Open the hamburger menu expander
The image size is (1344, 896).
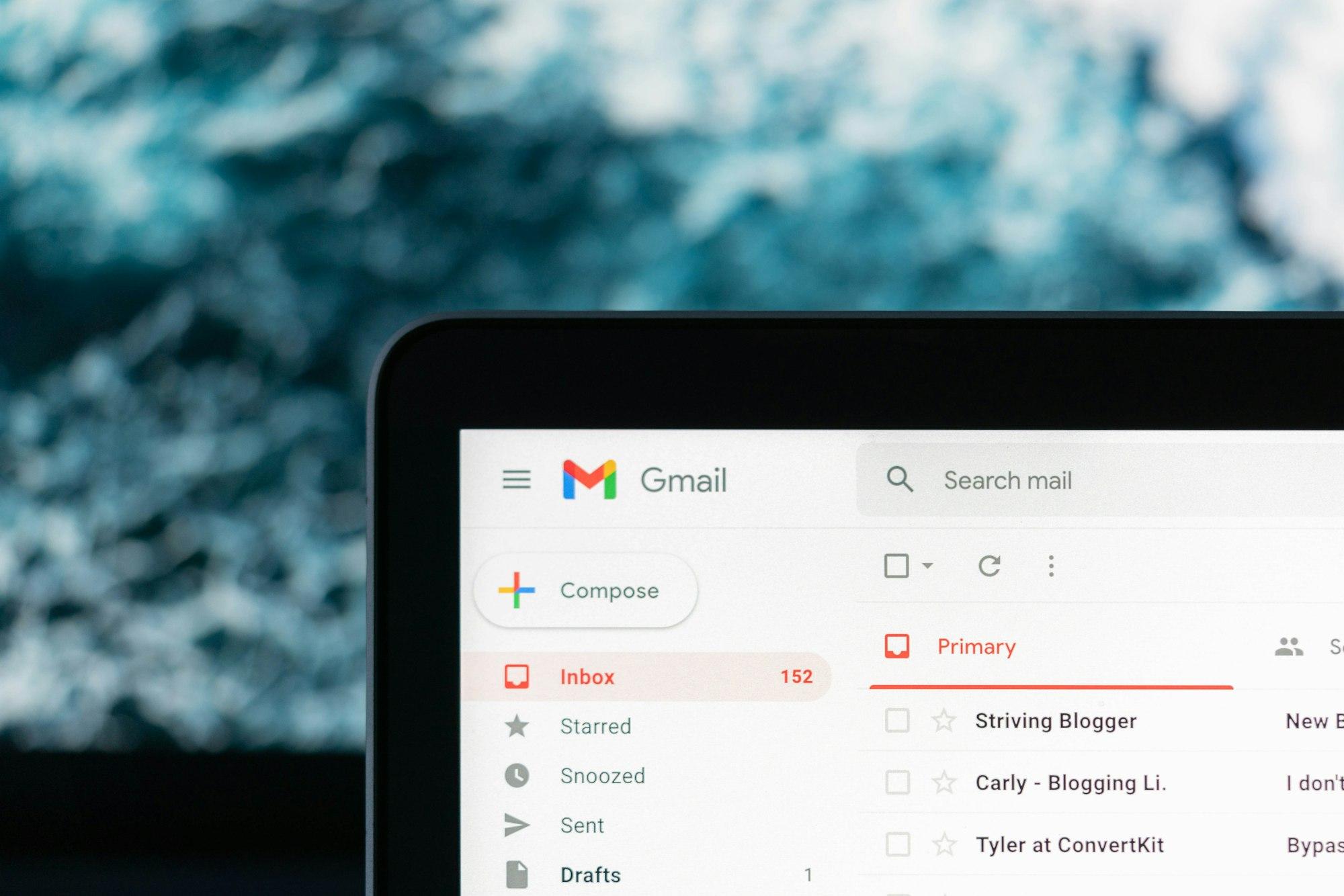tap(516, 479)
